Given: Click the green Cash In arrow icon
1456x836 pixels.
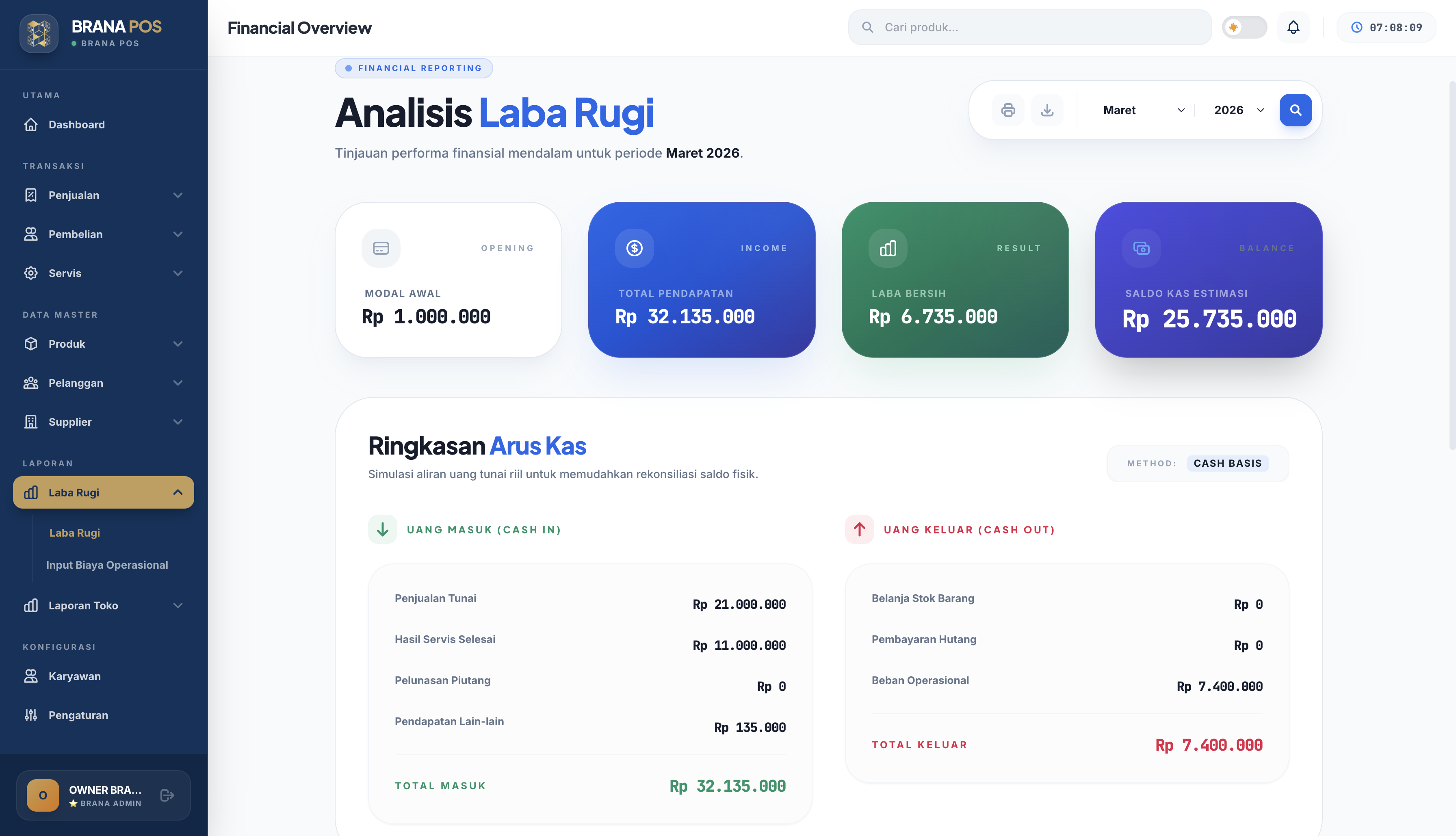Looking at the screenshot, I should (383, 529).
